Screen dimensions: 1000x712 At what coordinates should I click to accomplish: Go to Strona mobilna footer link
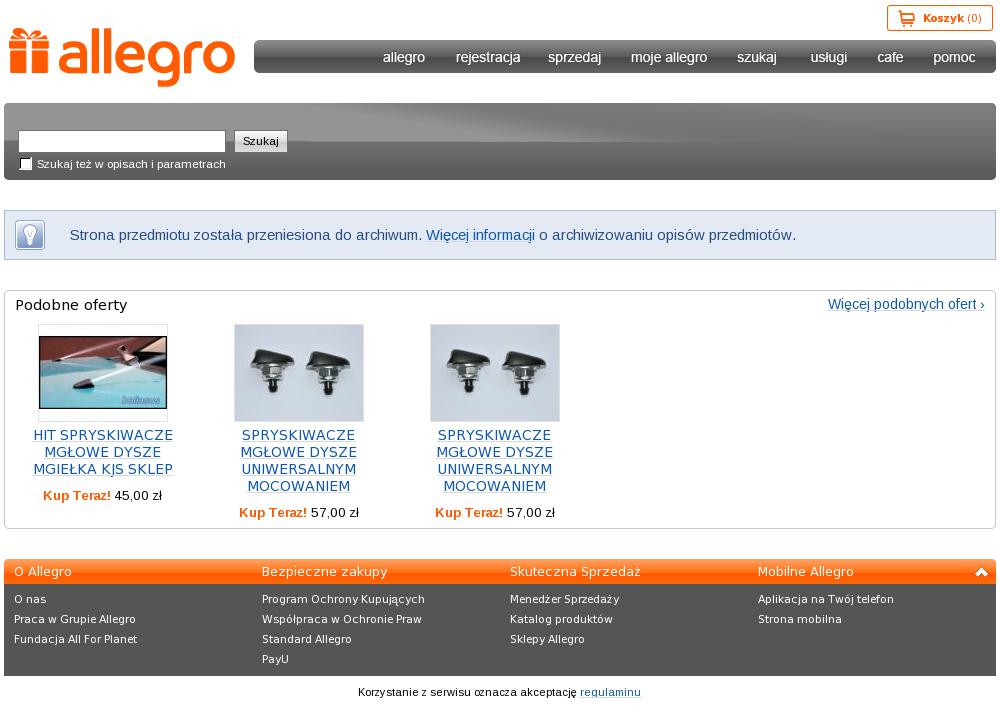pos(800,619)
